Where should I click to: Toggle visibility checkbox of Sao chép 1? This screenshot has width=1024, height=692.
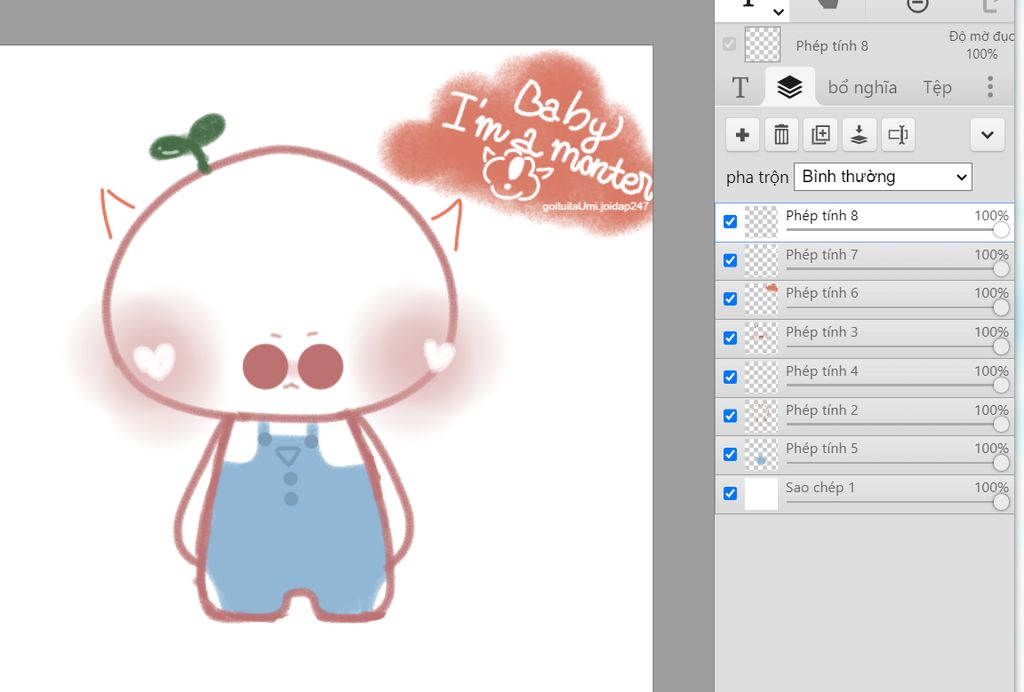pyautogui.click(x=730, y=494)
